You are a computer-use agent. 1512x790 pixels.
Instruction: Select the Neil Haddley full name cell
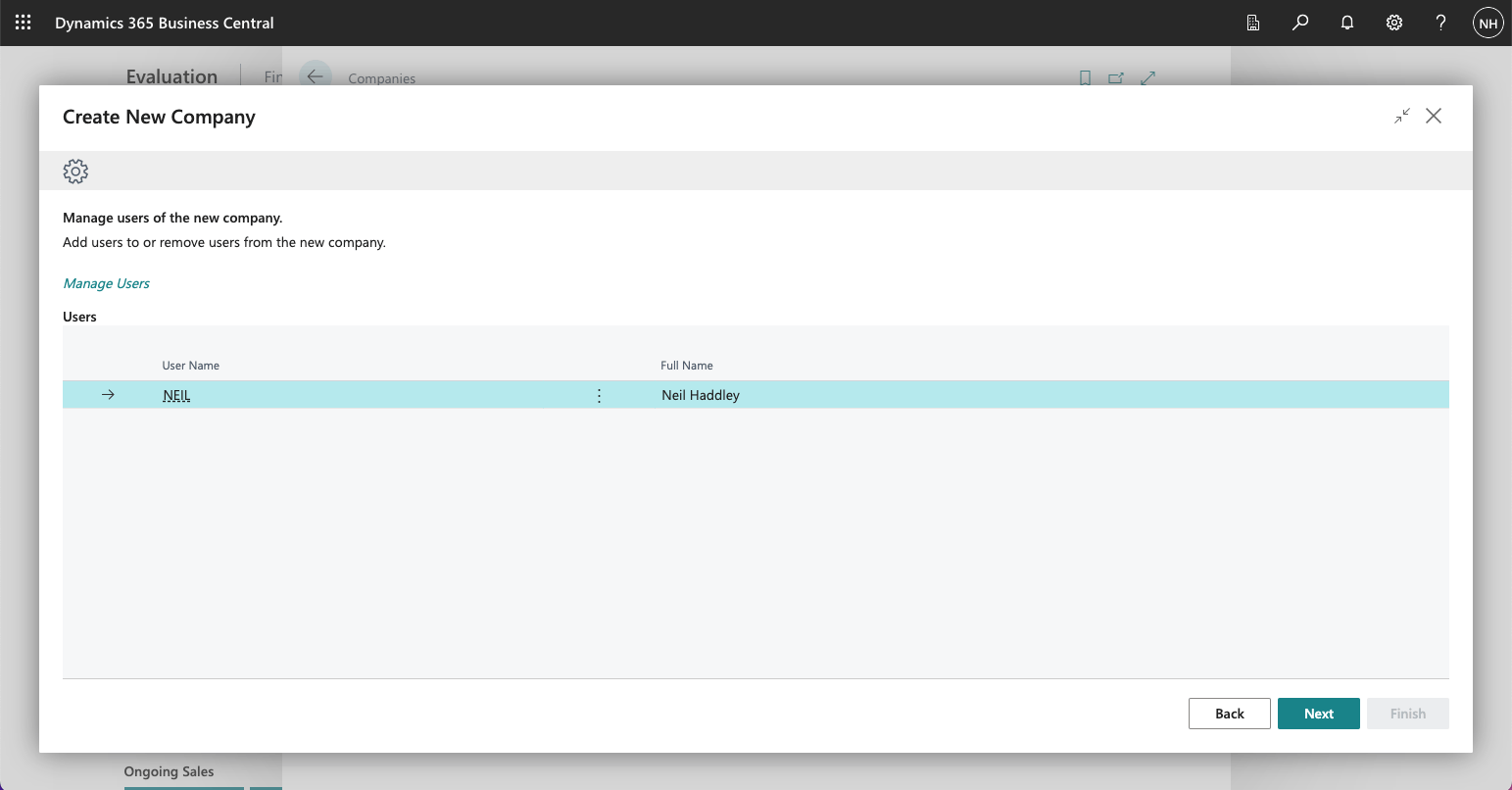(701, 395)
